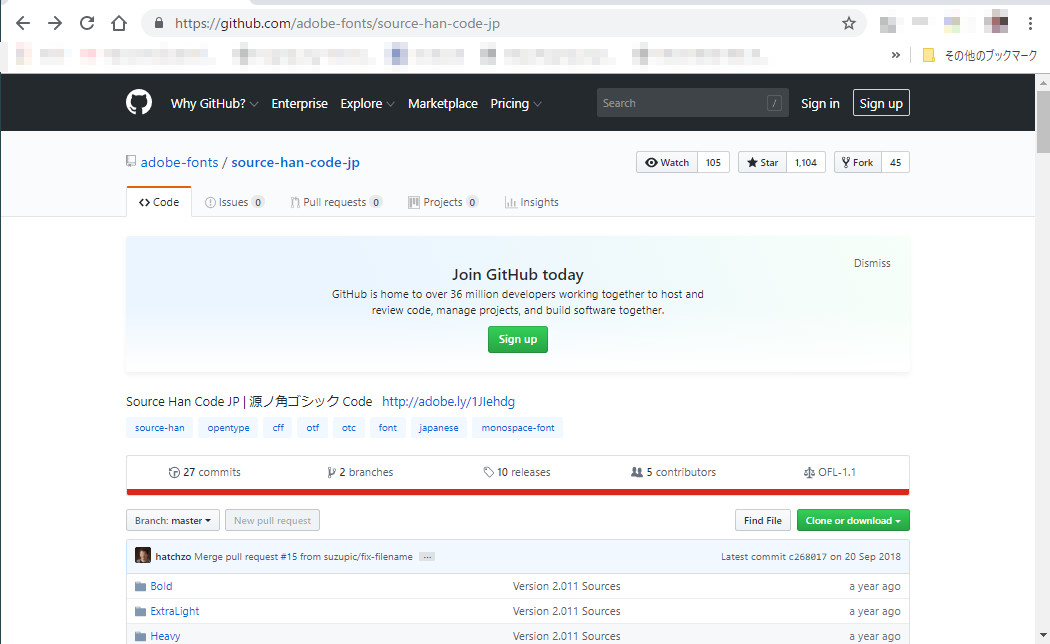Viewport: 1050px width, 644px height.
Task: Click the browser forward arrow
Action: pos(55,23)
